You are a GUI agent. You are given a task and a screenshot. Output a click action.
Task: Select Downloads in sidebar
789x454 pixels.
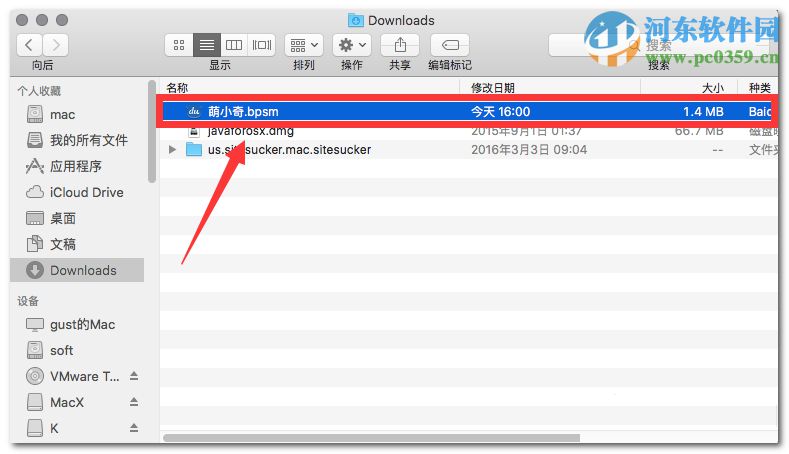pos(77,270)
